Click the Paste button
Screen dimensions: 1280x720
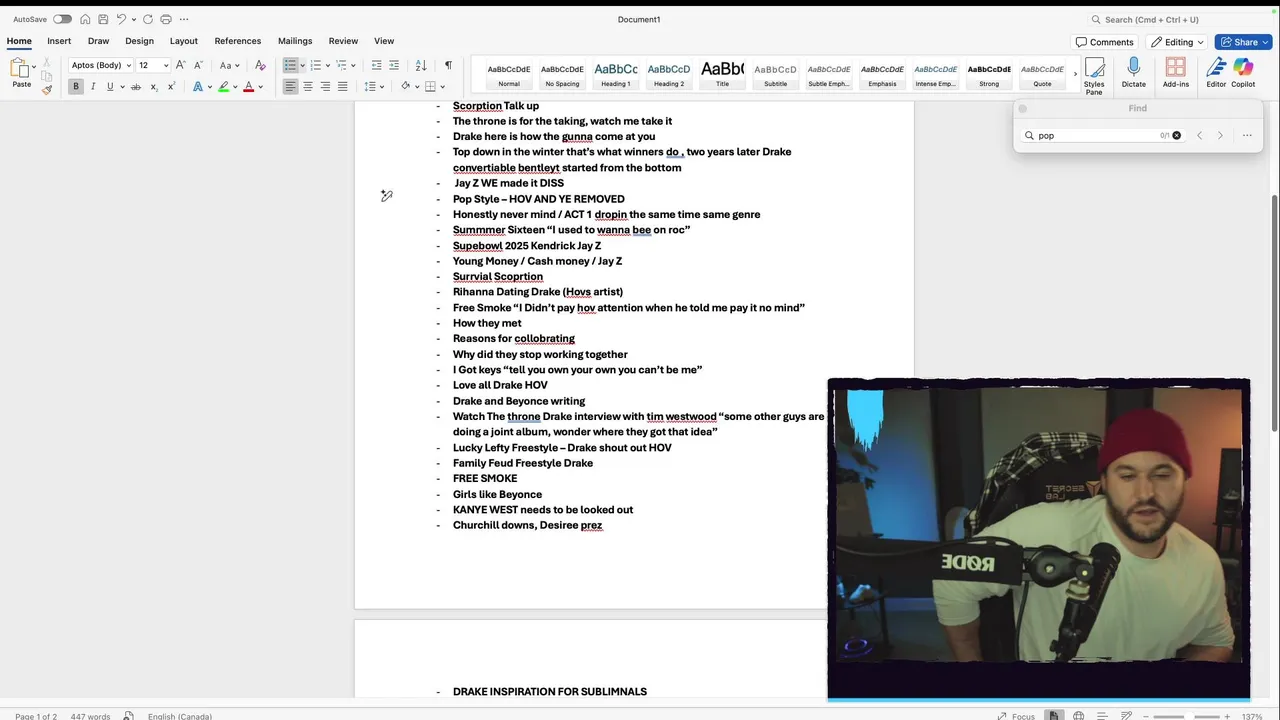coord(21,73)
